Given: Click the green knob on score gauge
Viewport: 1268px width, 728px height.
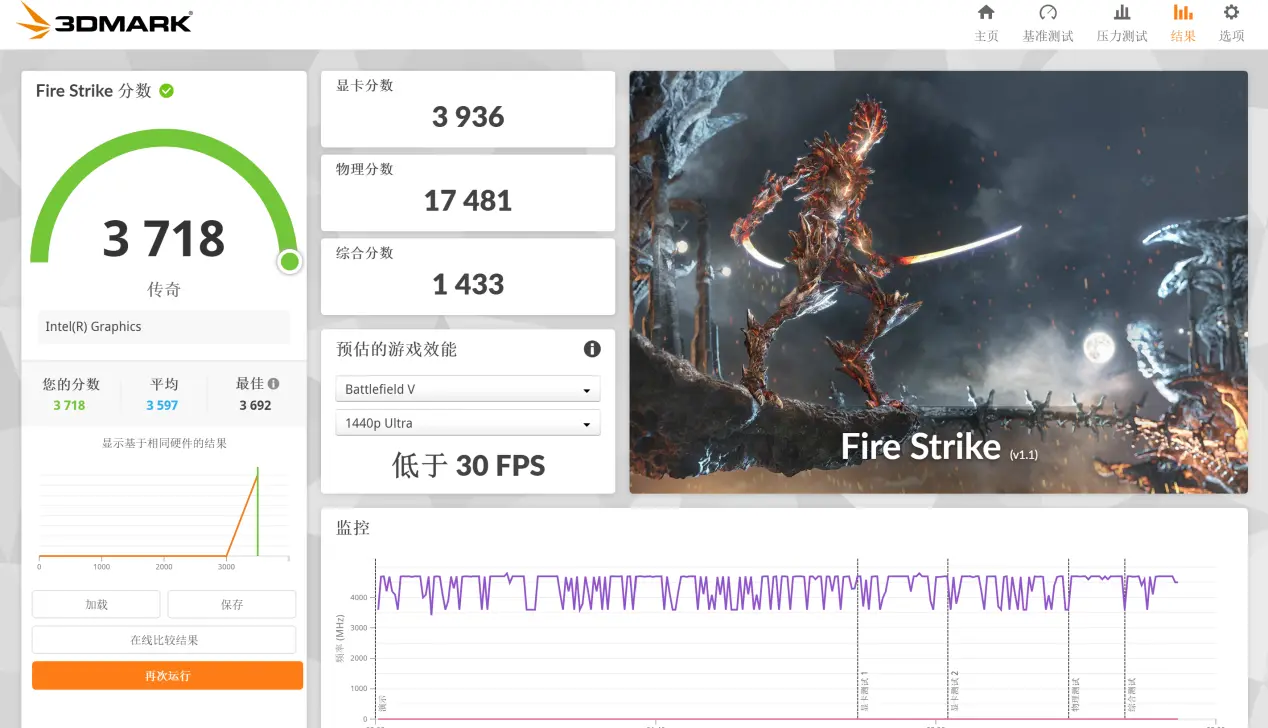Looking at the screenshot, I should point(290,262).
